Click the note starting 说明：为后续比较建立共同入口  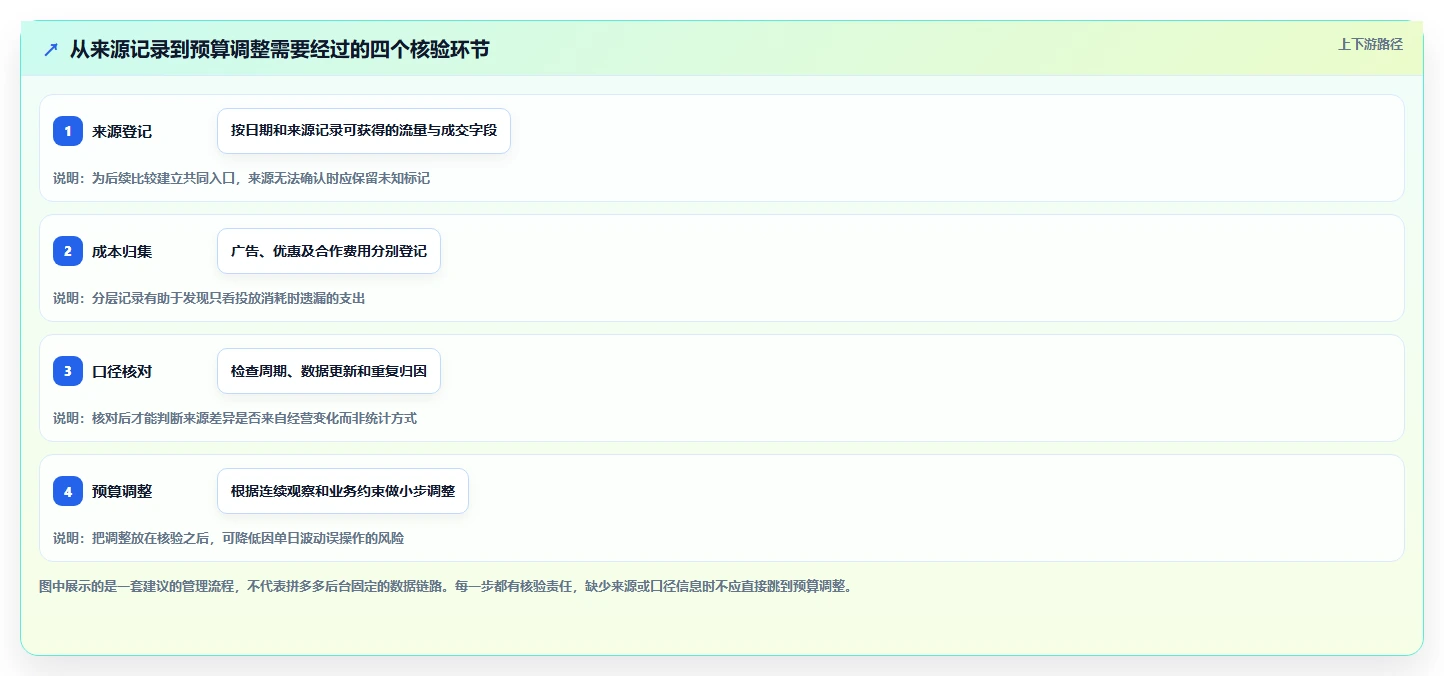tap(241, 178)
